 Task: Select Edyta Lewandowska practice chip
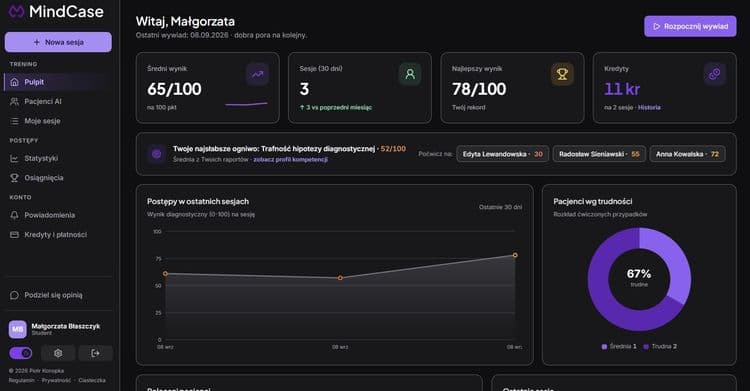[x=502, y=154]
